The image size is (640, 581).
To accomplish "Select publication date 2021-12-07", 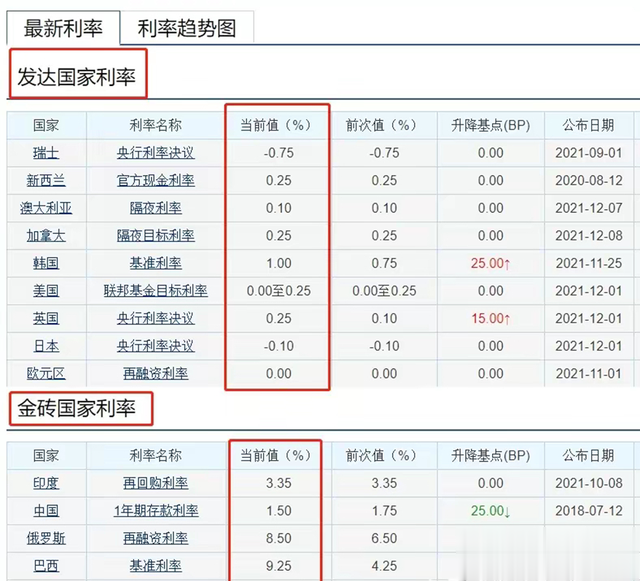I will pyautogui.click(x=589, y=208).
